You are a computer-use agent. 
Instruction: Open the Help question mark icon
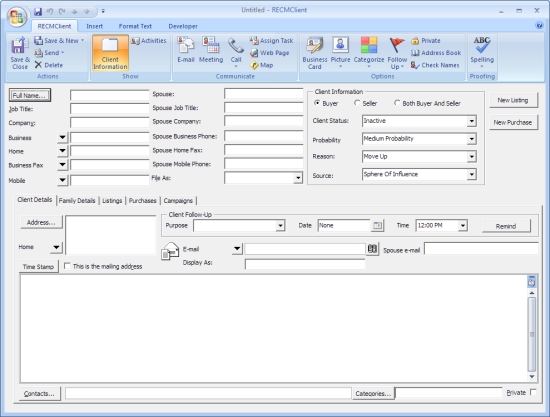(x=539, y=25)
